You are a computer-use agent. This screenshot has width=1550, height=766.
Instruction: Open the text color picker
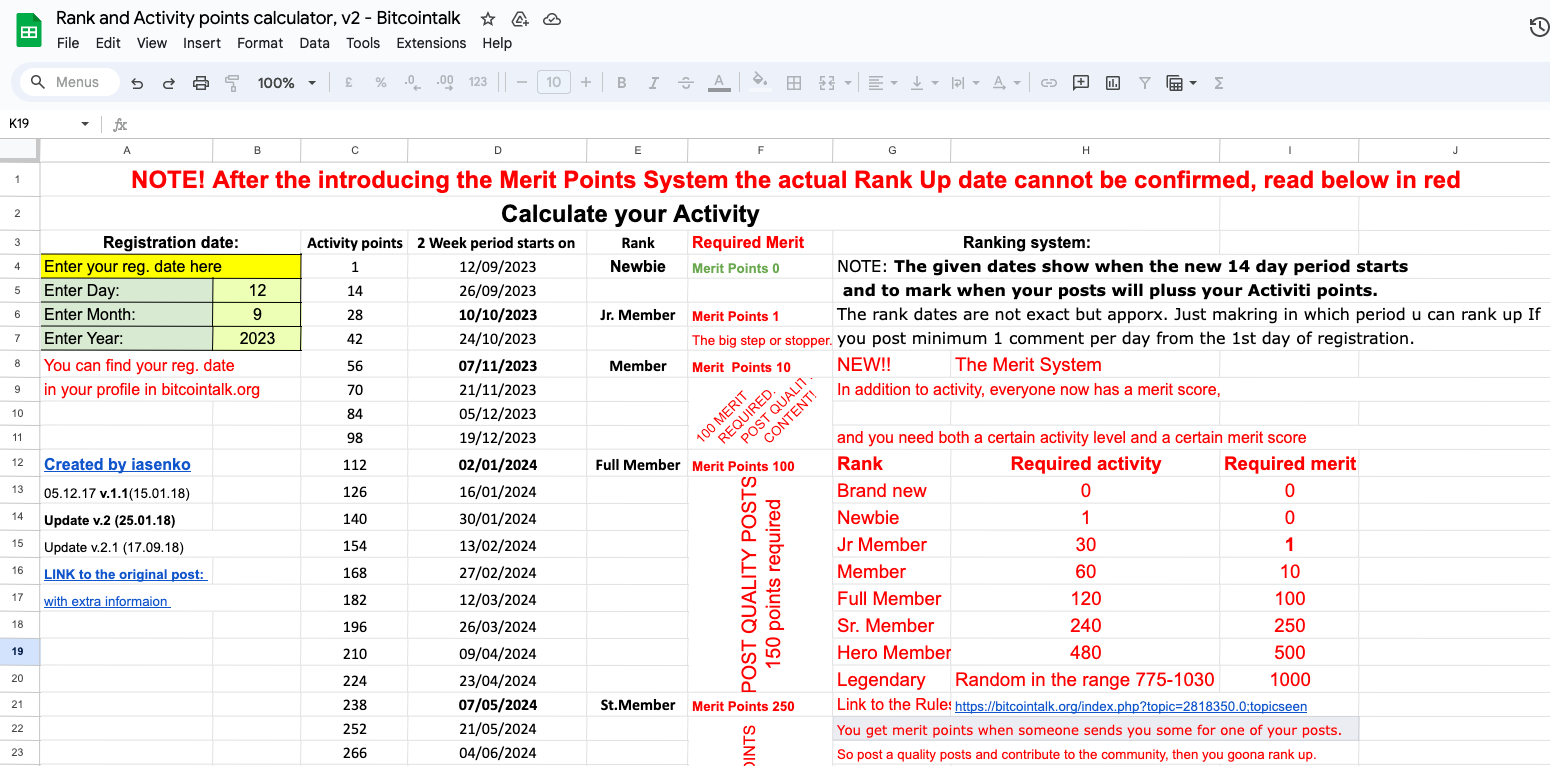718,83
